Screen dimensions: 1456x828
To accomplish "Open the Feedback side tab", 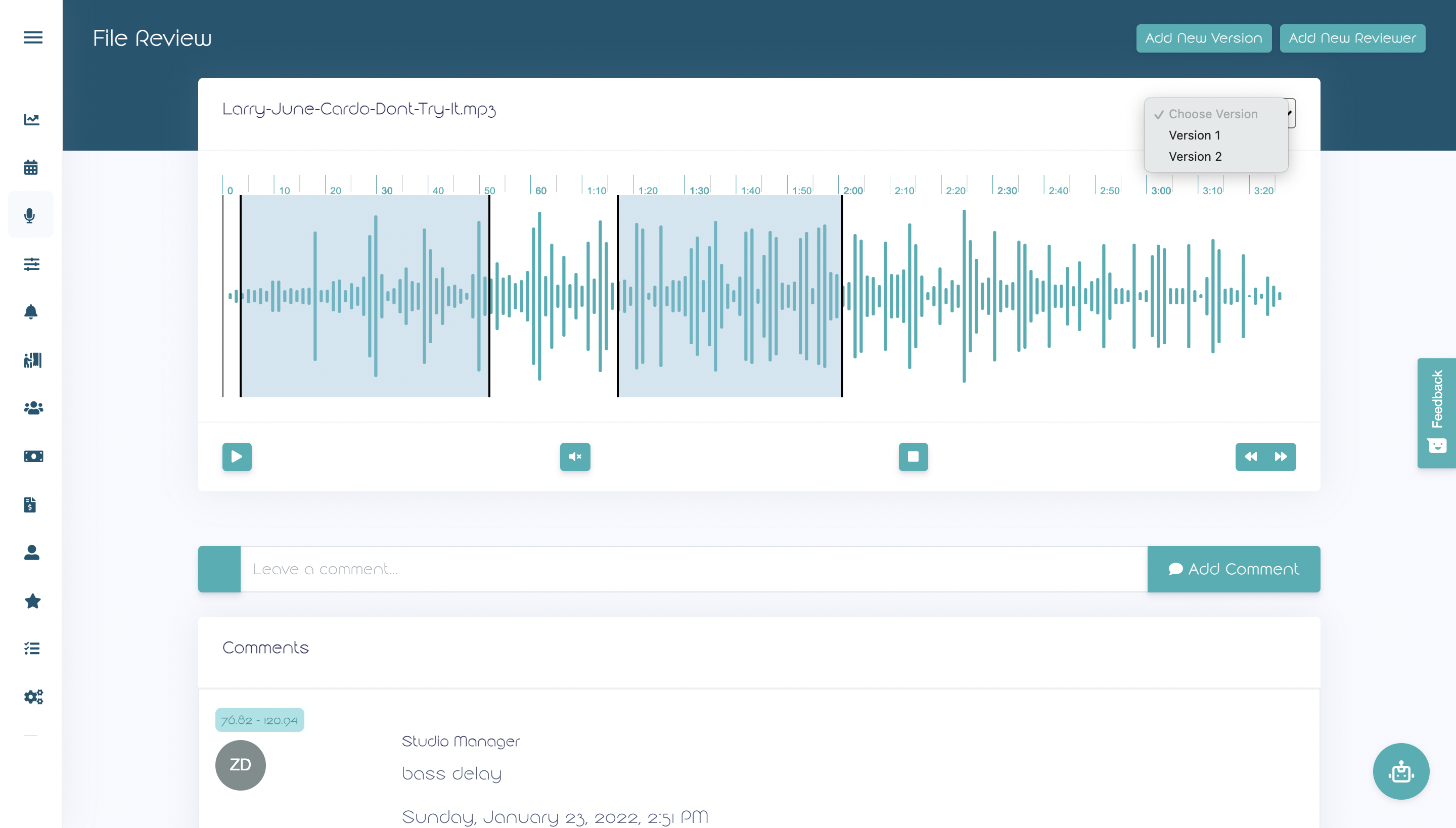I will [x=1437, y=413].
